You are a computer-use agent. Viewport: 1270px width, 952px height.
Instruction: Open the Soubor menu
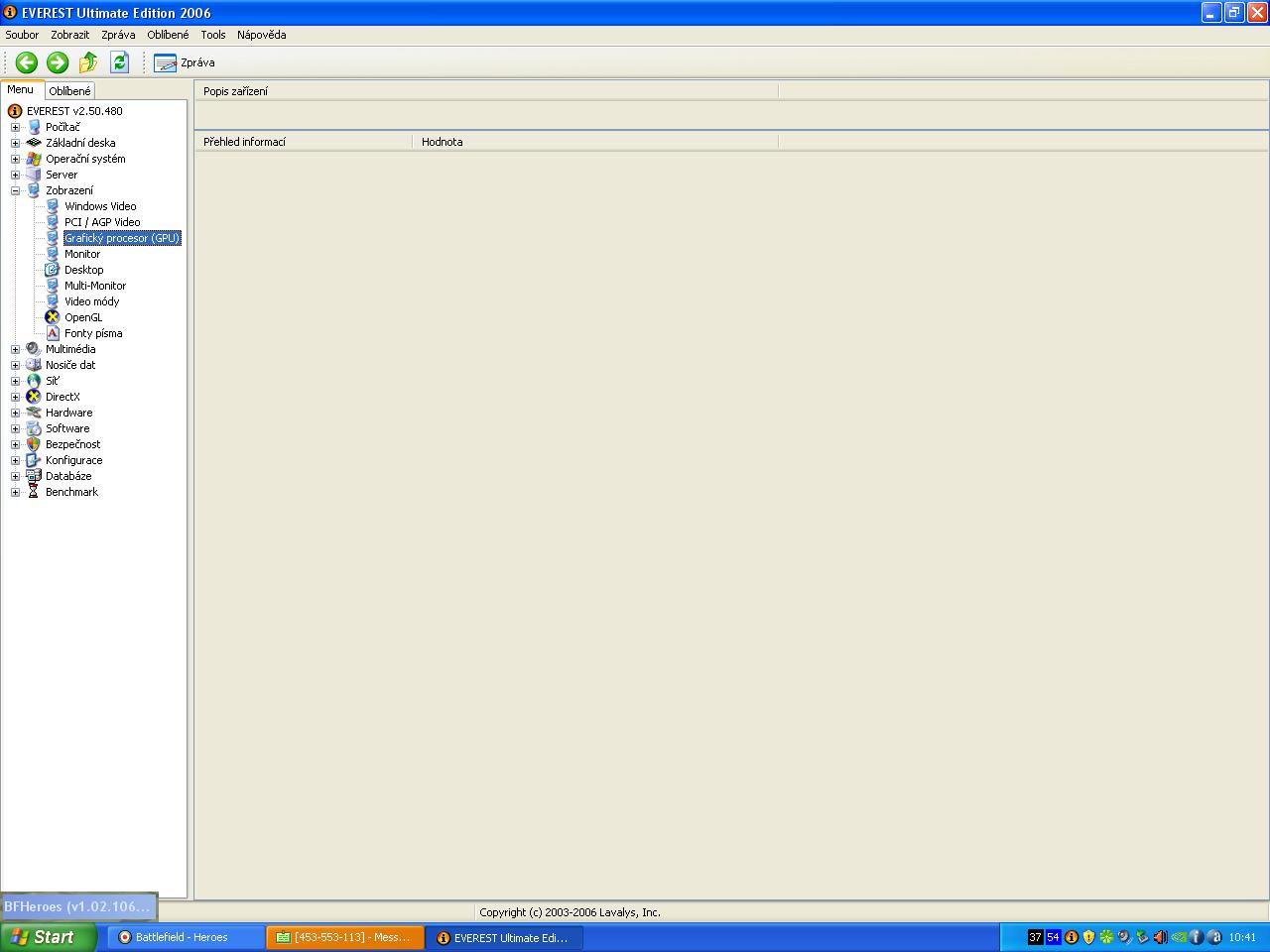pyautogui.click(x=22, y=35)
